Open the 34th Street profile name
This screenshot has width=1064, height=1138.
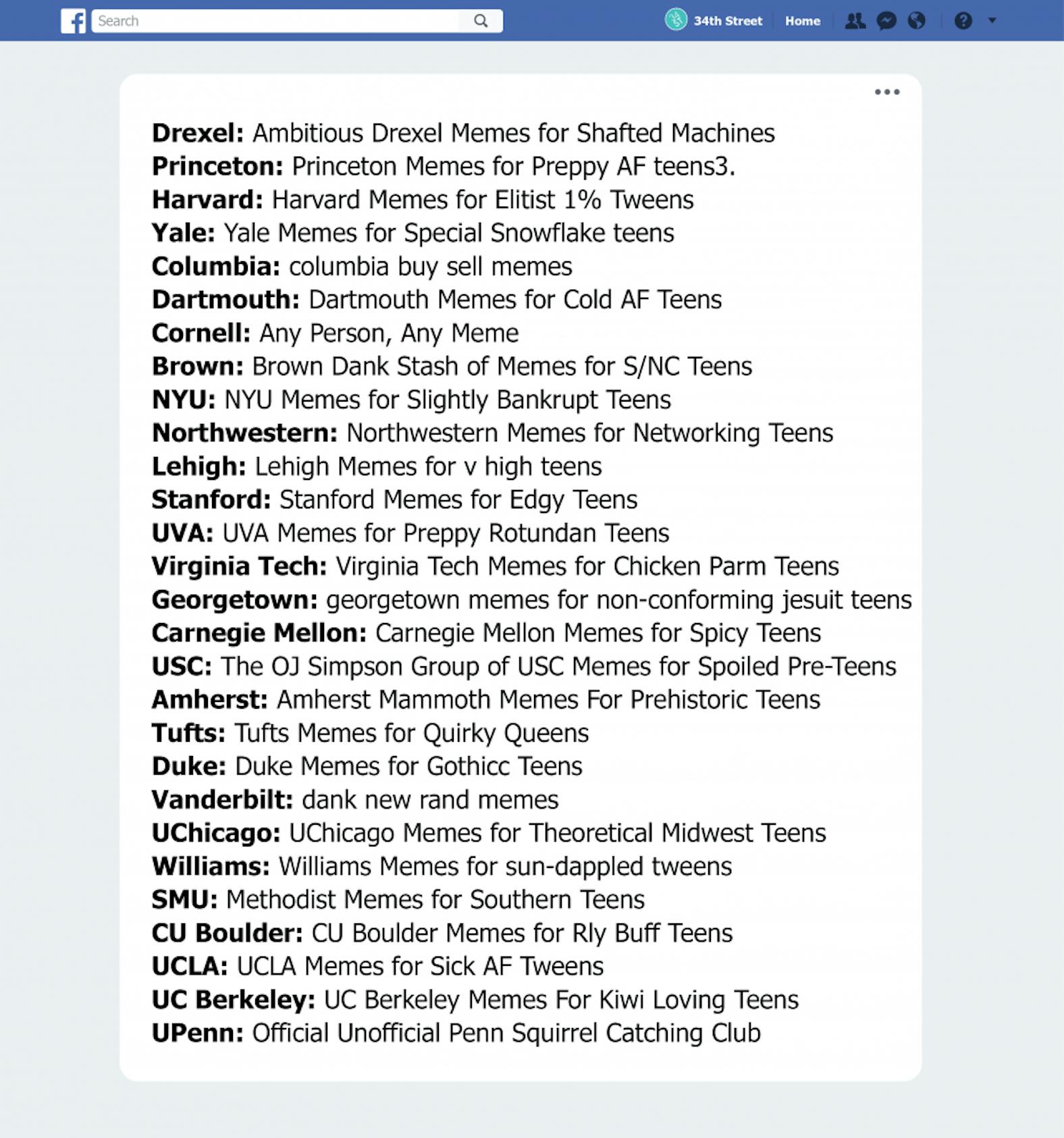tap(727, 21)
